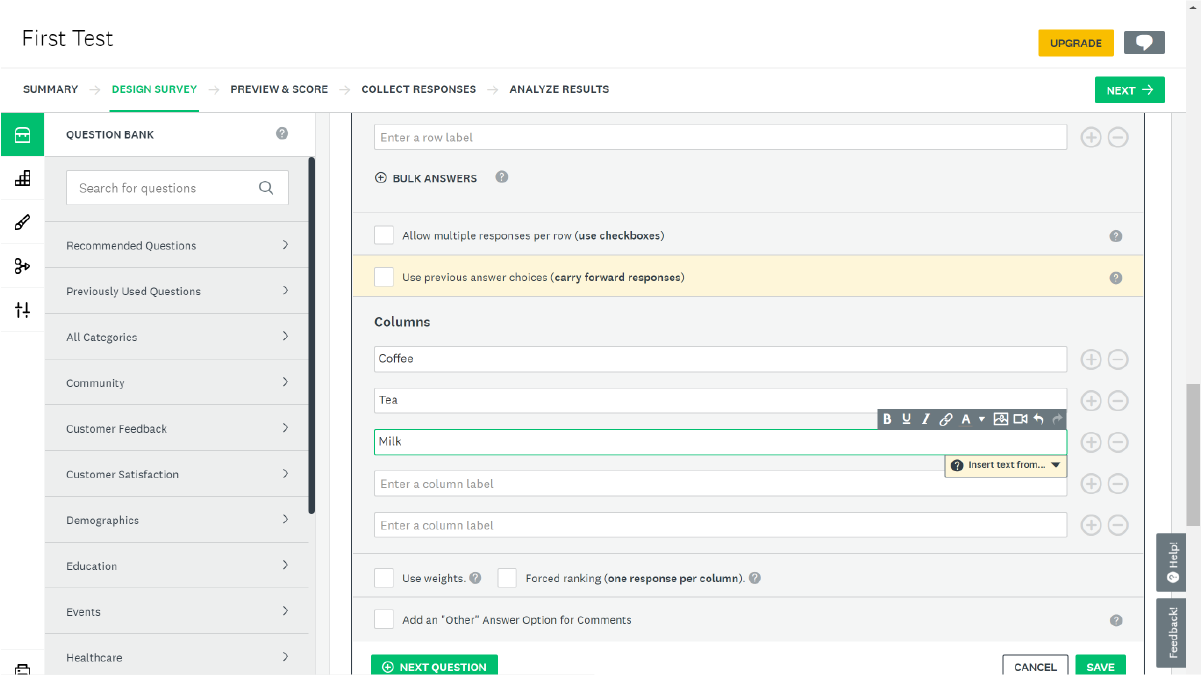Click the green Next button at top
Image resolution: width=1201 pixels, height=675 pixels.
click(x=1129, y=90)
